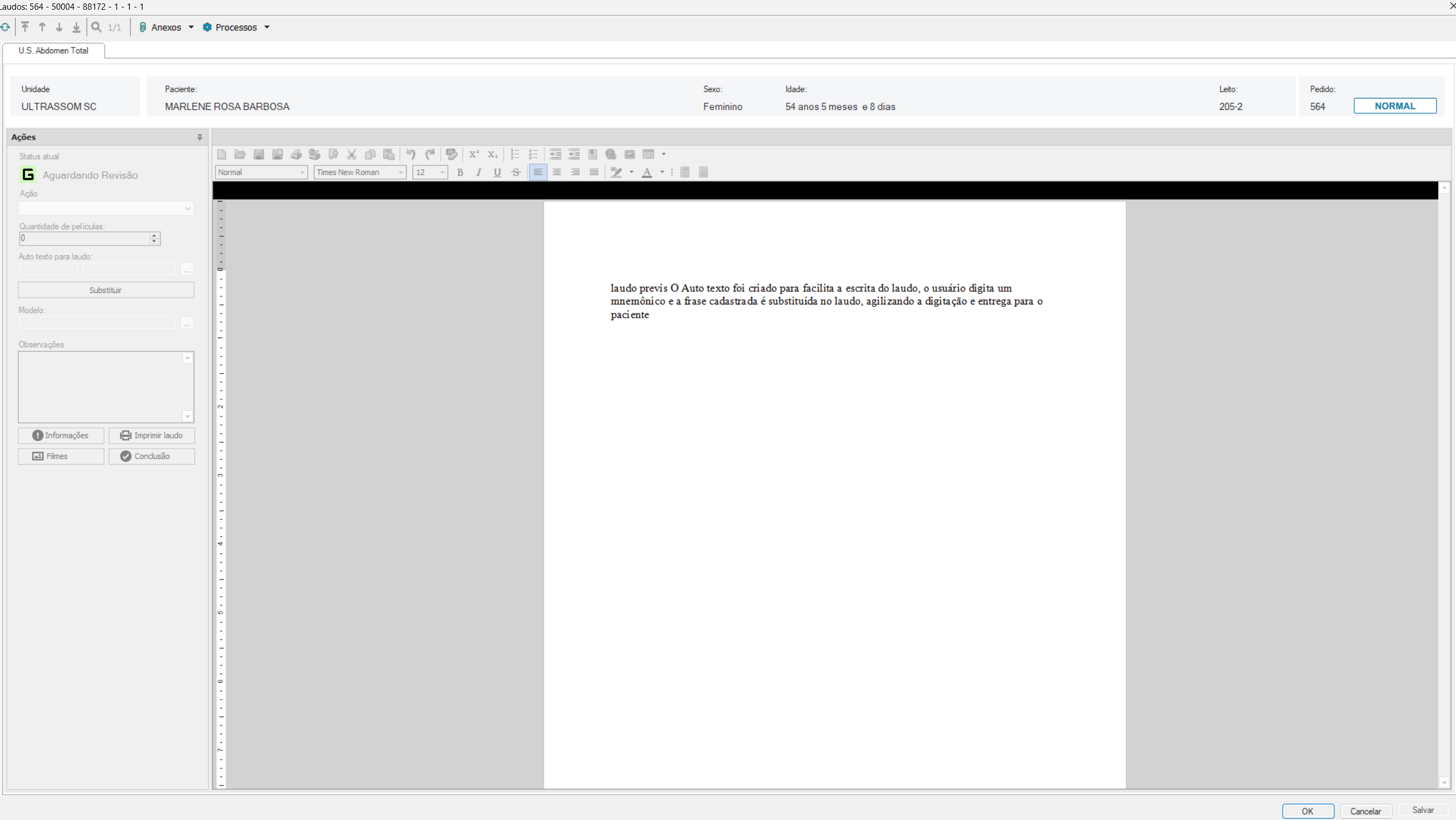Expand the font size 12 dropdown
Viewport: 1456px width, 820px height.
coord(442,172)
